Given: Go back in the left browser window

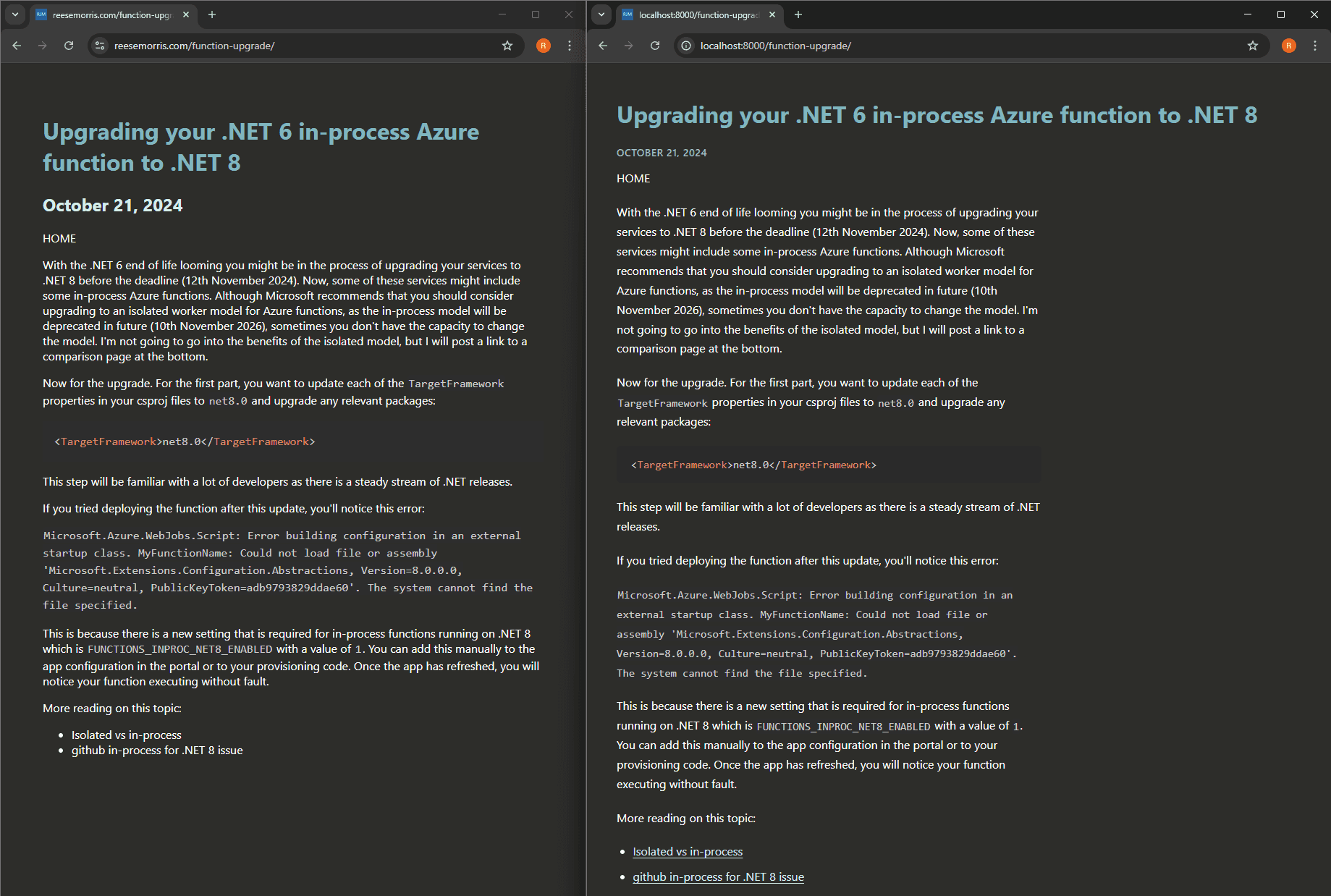Looking at the screenshot, I should 17,46.
